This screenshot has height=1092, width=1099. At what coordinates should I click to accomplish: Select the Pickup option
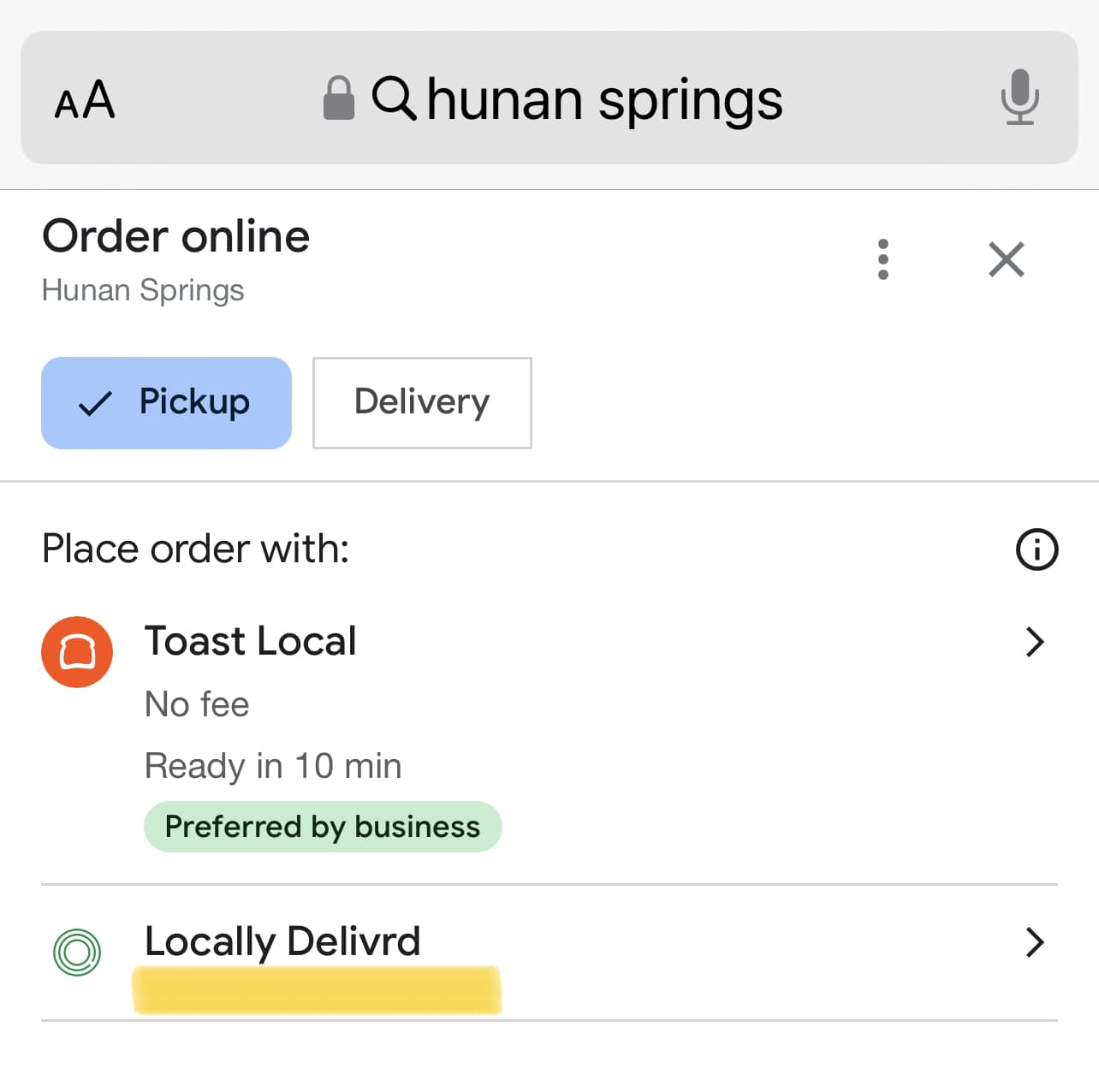point(166,403)
